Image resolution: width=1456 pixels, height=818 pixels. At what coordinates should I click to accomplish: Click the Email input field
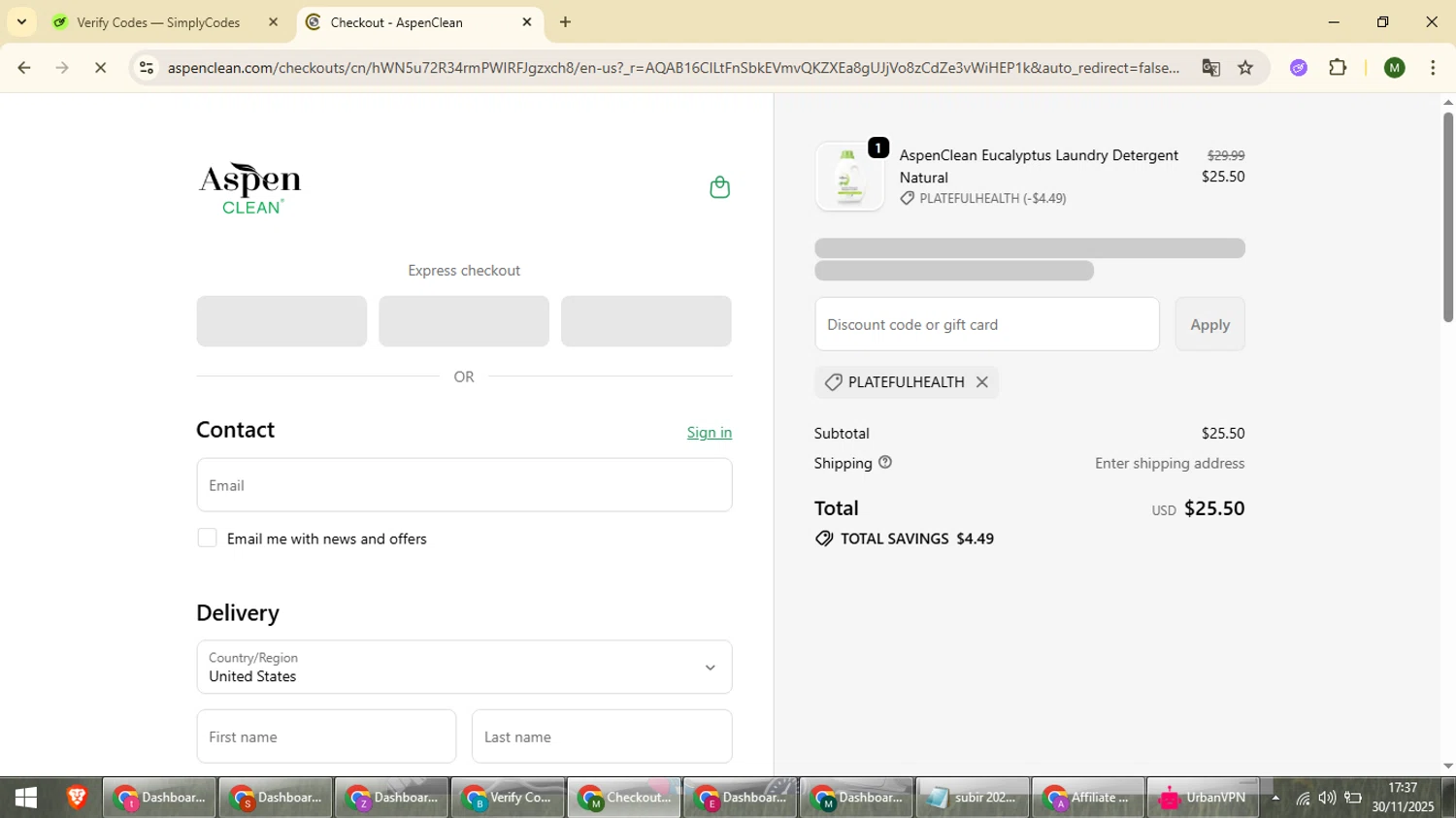tap(464, 485)
